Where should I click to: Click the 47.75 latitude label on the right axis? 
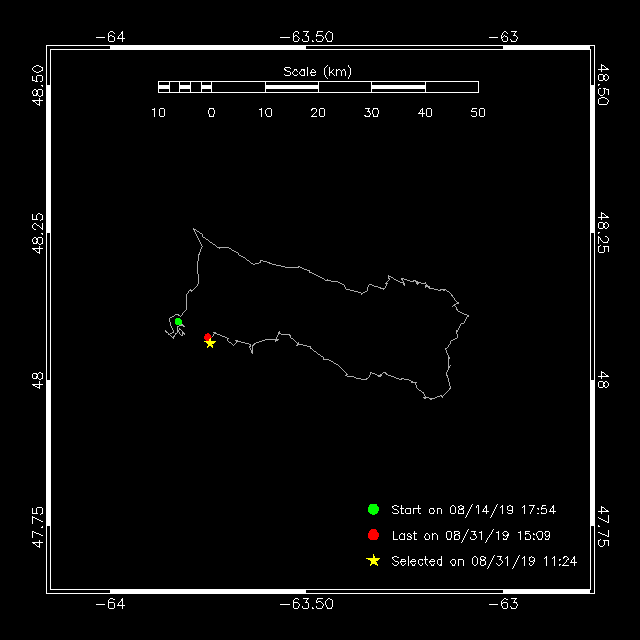tap(603, 526)
